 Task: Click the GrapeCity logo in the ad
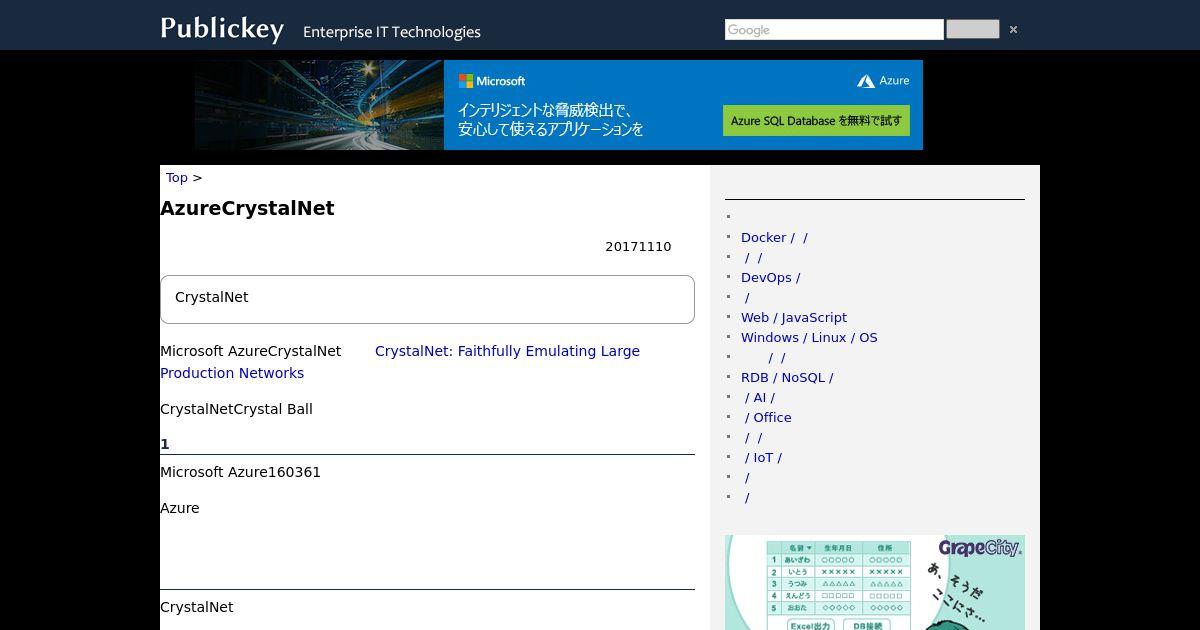click(x=979, y=548)
